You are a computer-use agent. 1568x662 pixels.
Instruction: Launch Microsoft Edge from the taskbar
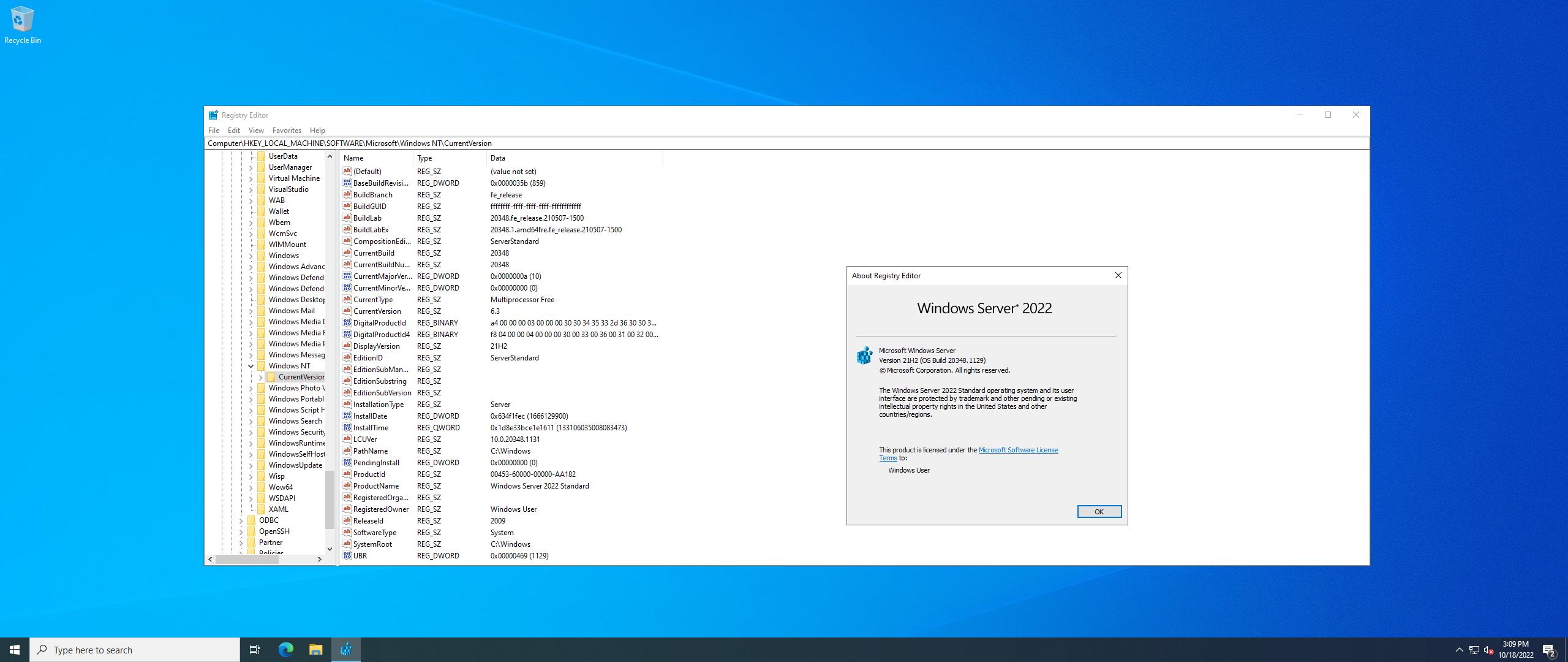click(x=285, y=650)
